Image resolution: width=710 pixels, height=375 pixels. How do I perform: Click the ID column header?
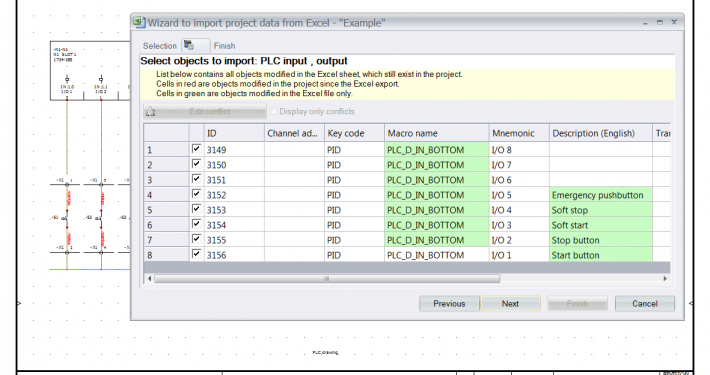[234, 133]
